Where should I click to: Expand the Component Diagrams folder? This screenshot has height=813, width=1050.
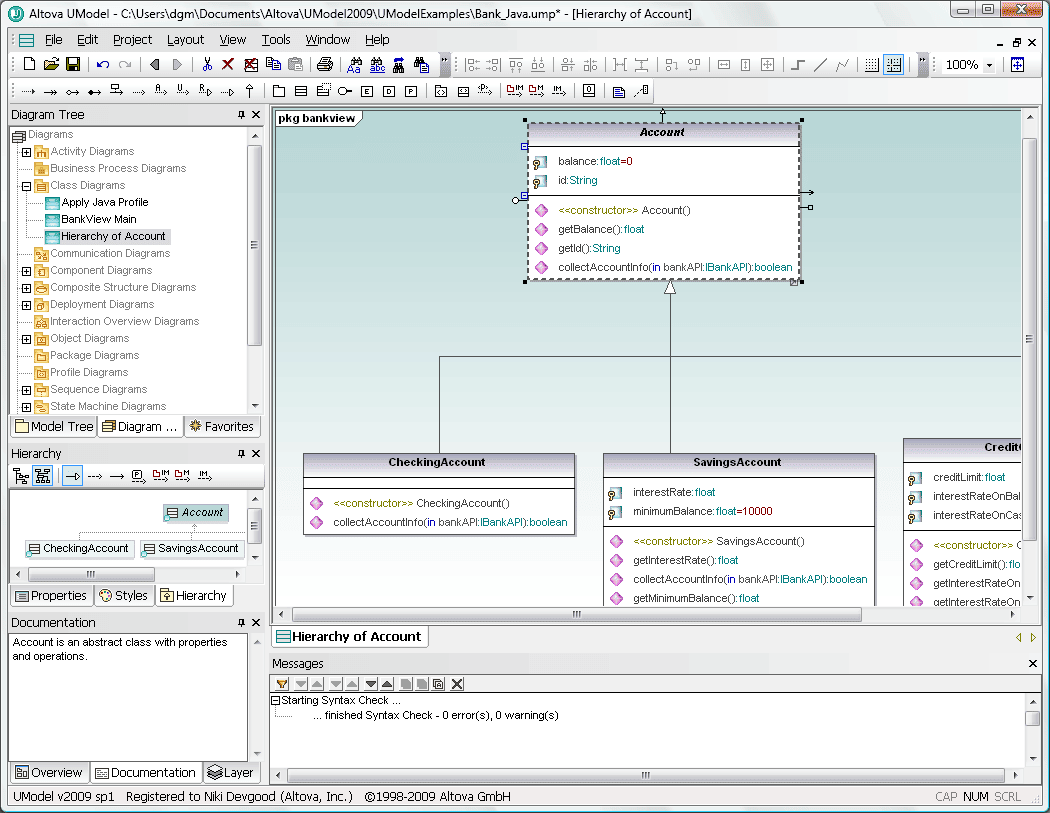(26, 271)
